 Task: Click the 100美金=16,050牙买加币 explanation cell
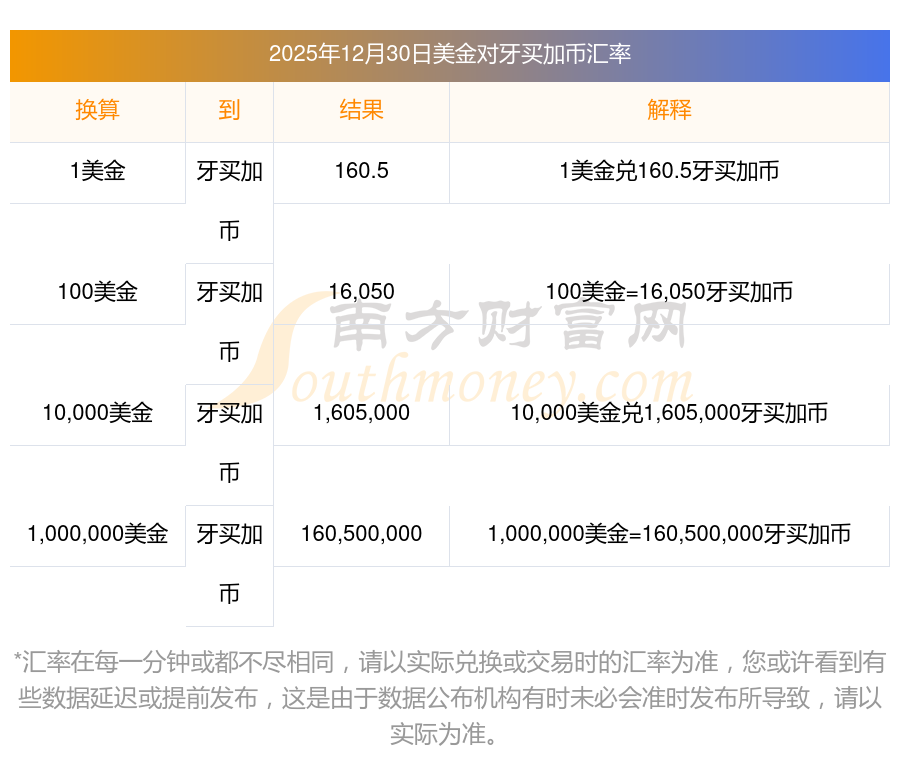pyautogui.click(x=669, y=292)
